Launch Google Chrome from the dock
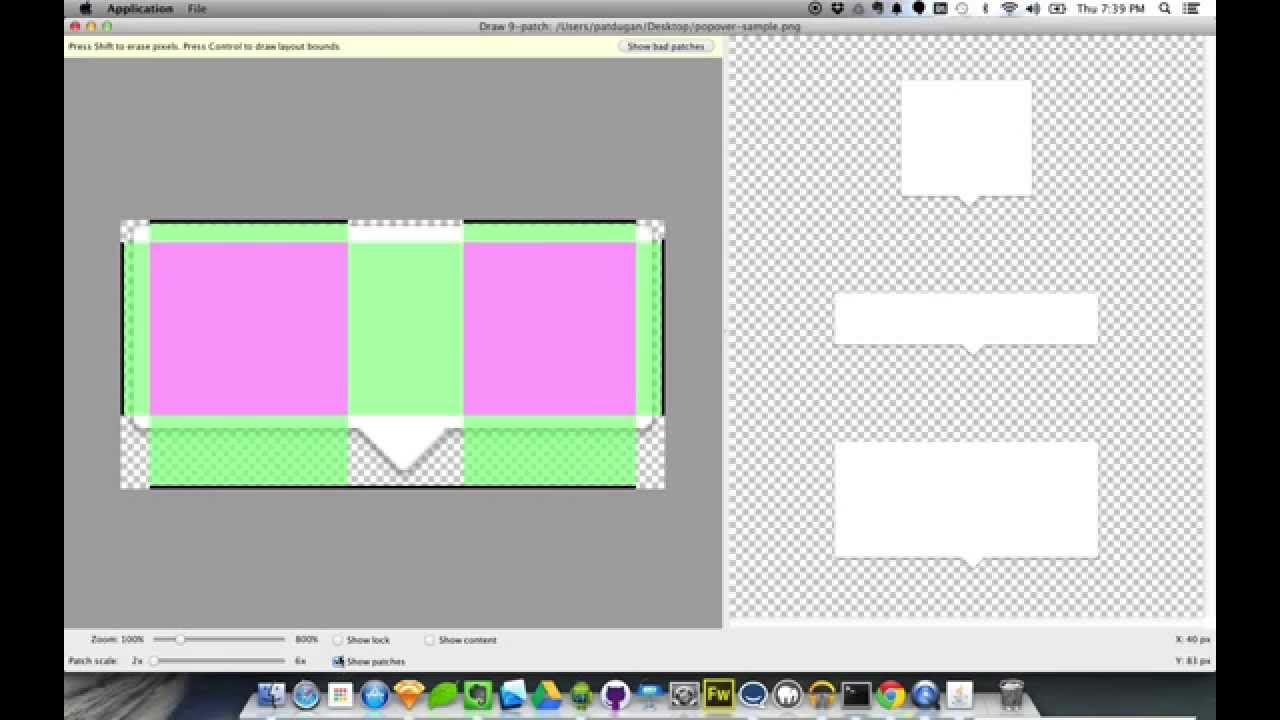The image size is (1280, 720). click(891, 694)
